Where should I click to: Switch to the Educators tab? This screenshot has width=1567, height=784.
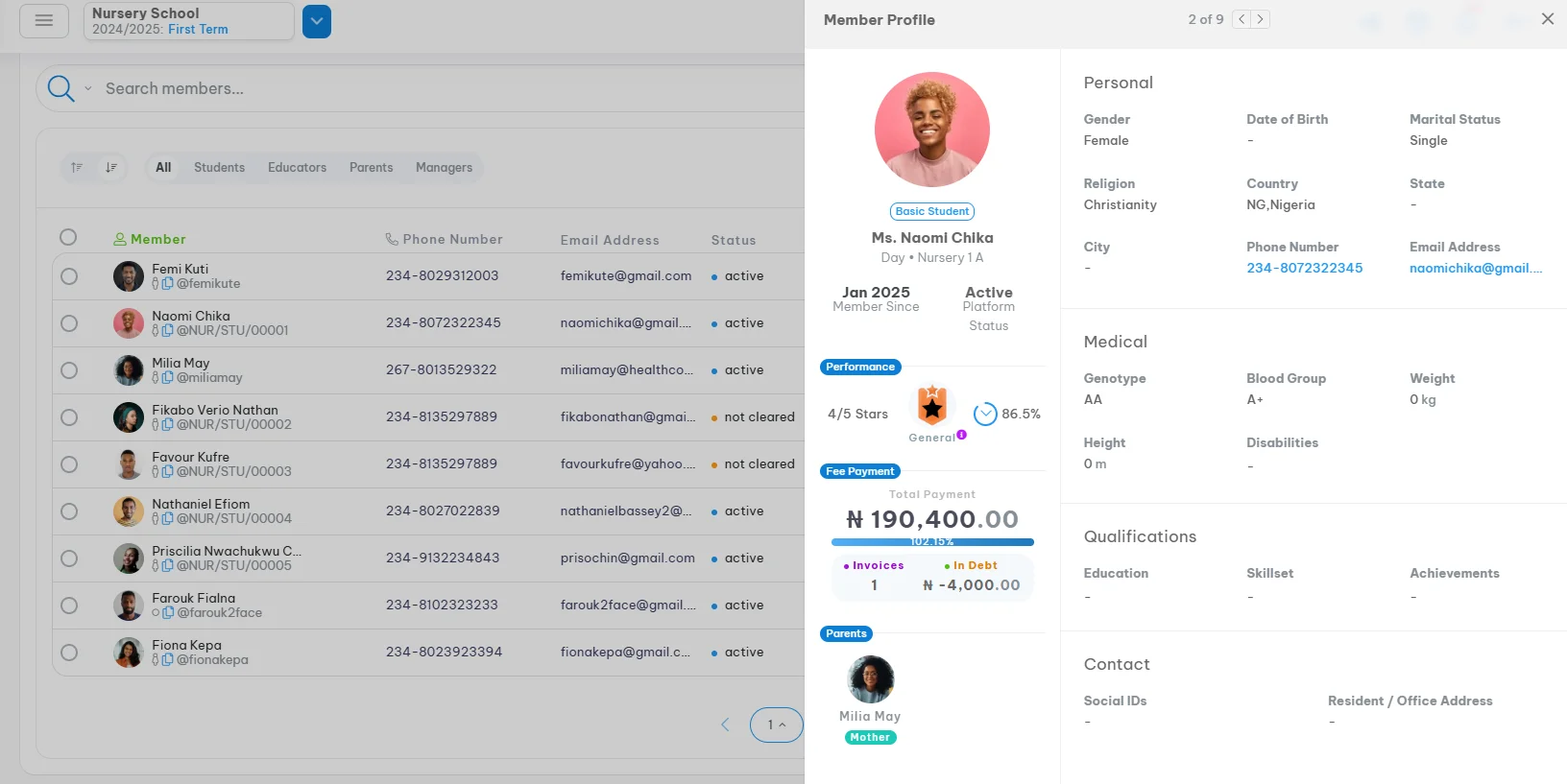tap(297, 167)
